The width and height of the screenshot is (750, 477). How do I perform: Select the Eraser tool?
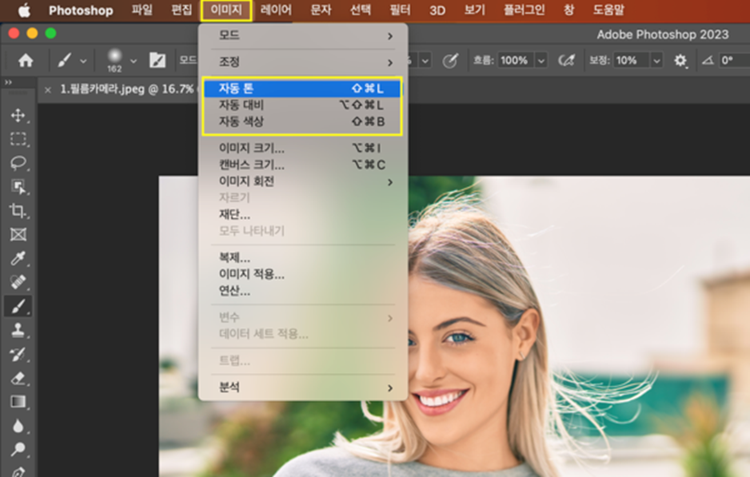click(18, 378)
